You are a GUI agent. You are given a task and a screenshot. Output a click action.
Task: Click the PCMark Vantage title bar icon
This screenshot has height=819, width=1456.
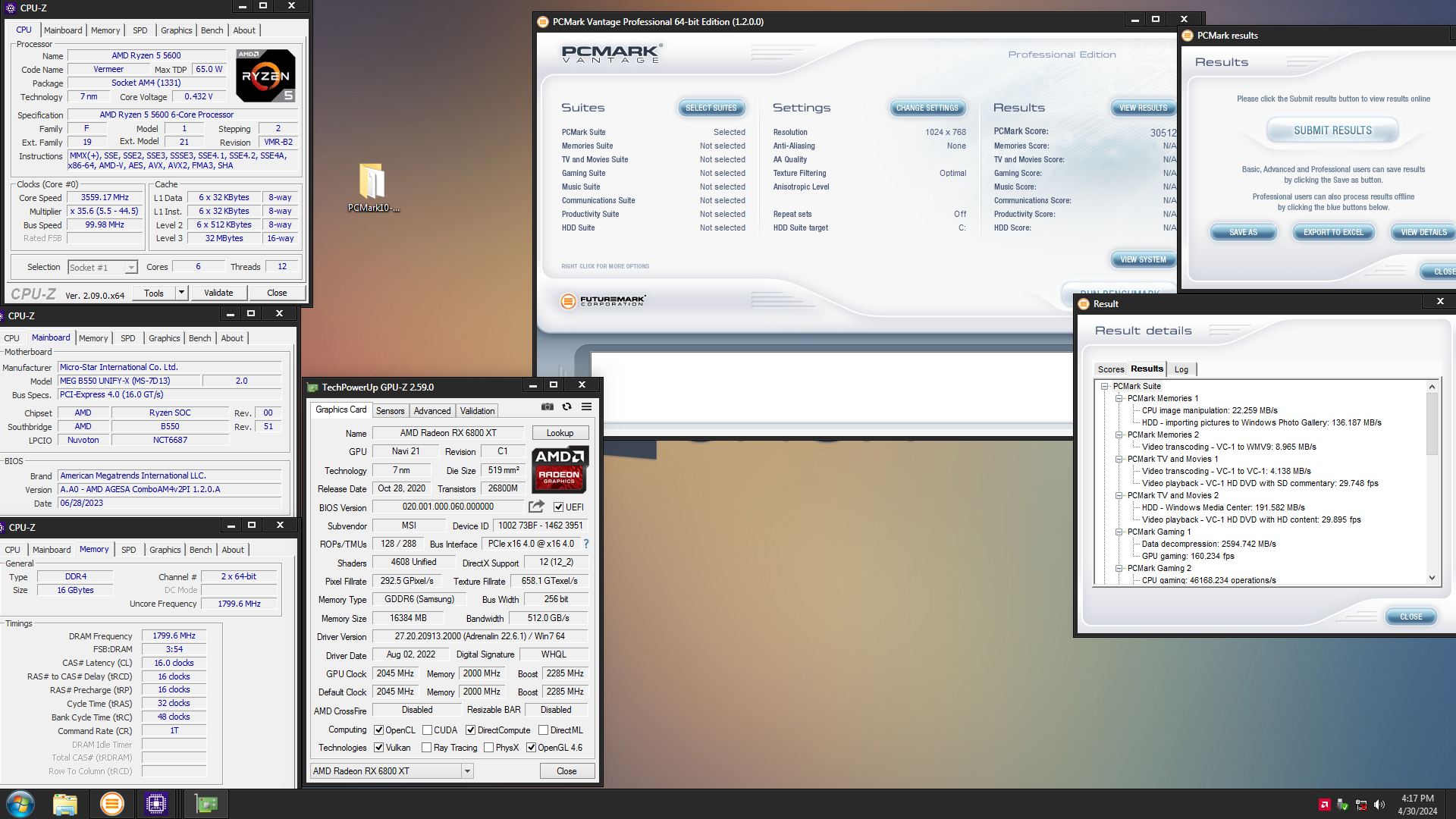click(543, 22)
